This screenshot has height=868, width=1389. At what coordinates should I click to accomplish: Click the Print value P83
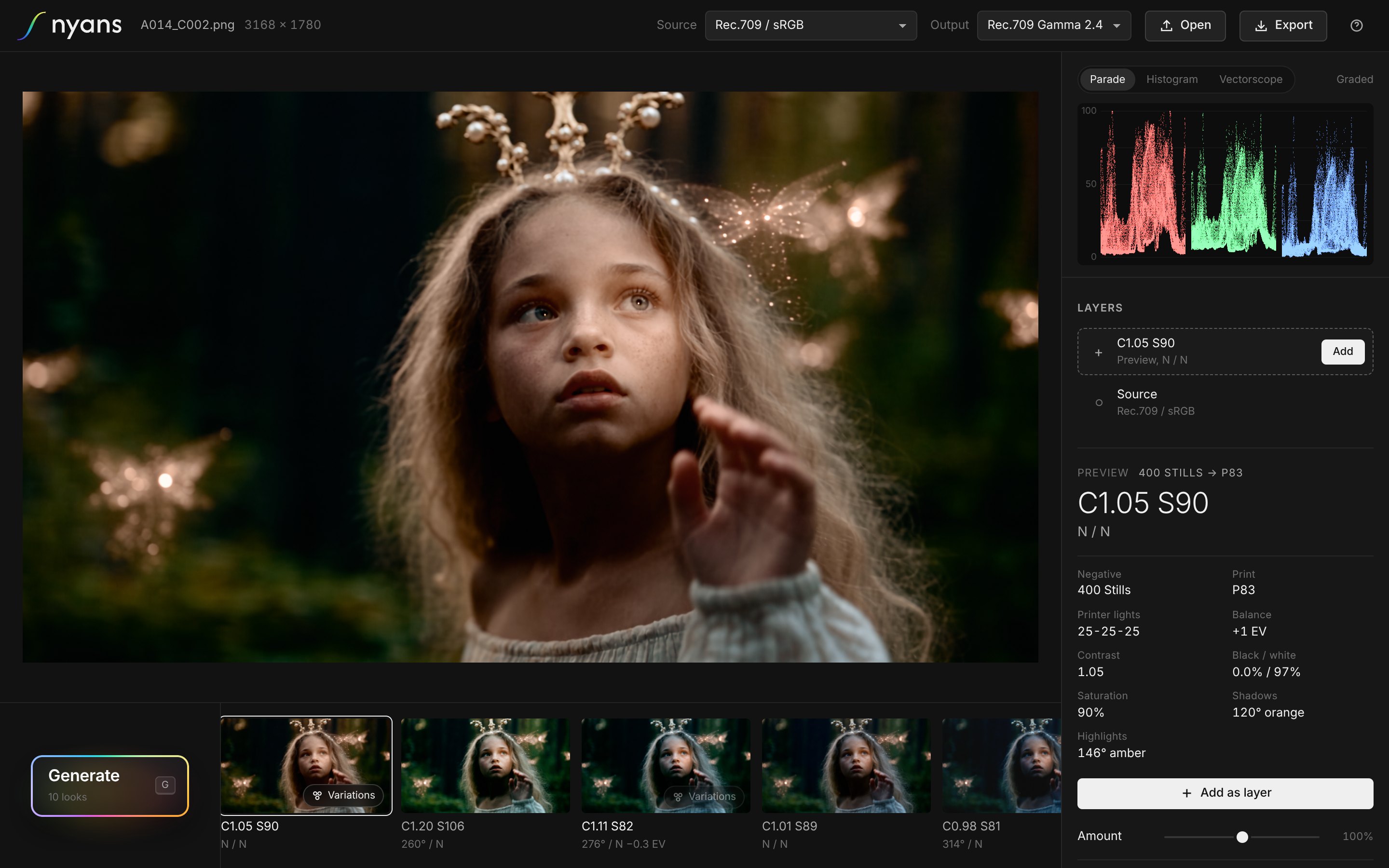pos(1243,590)
